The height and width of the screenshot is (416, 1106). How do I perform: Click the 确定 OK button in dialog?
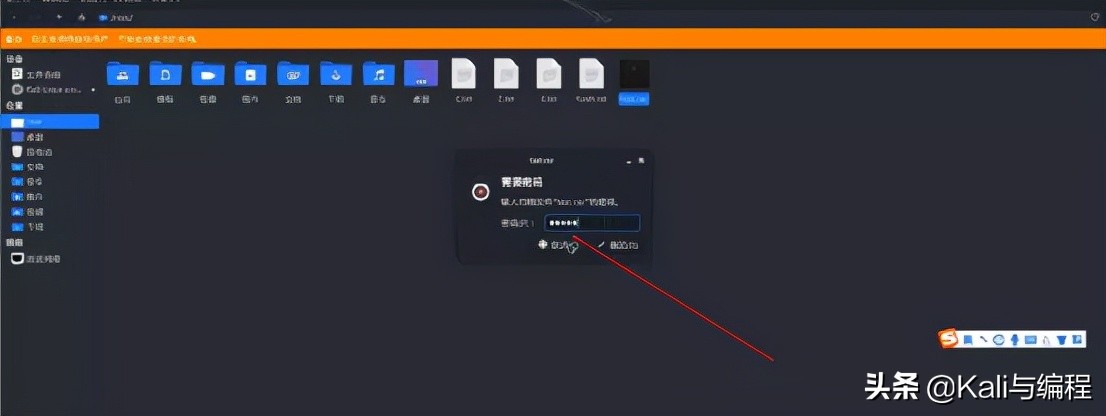(x=618, y=245)
